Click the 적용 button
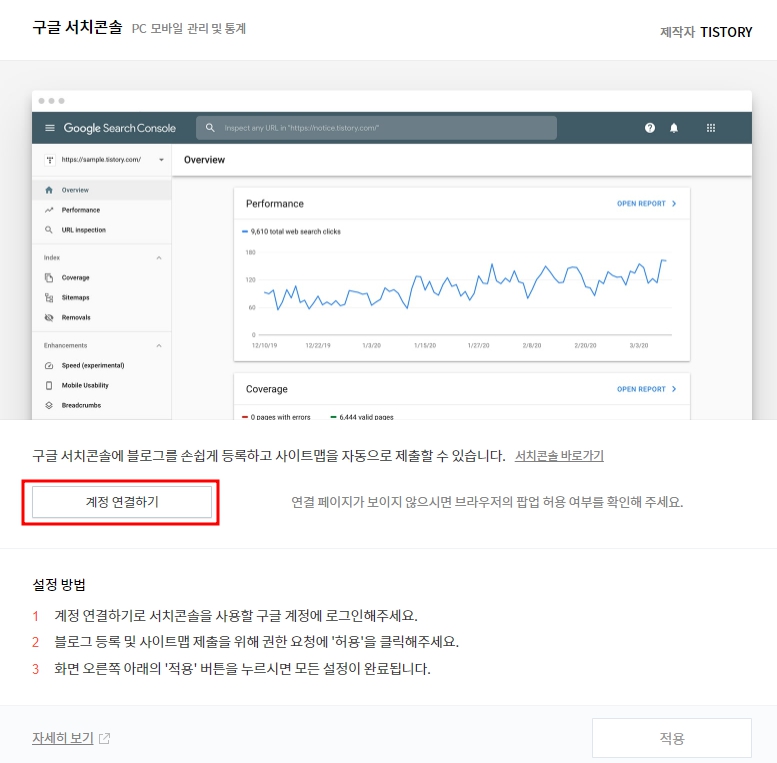The width and height of the screenshot is (777, 763). pos(671,738)
